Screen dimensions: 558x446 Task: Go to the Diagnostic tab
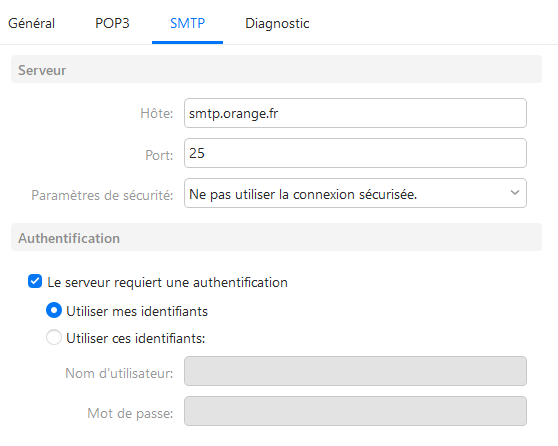277,23
